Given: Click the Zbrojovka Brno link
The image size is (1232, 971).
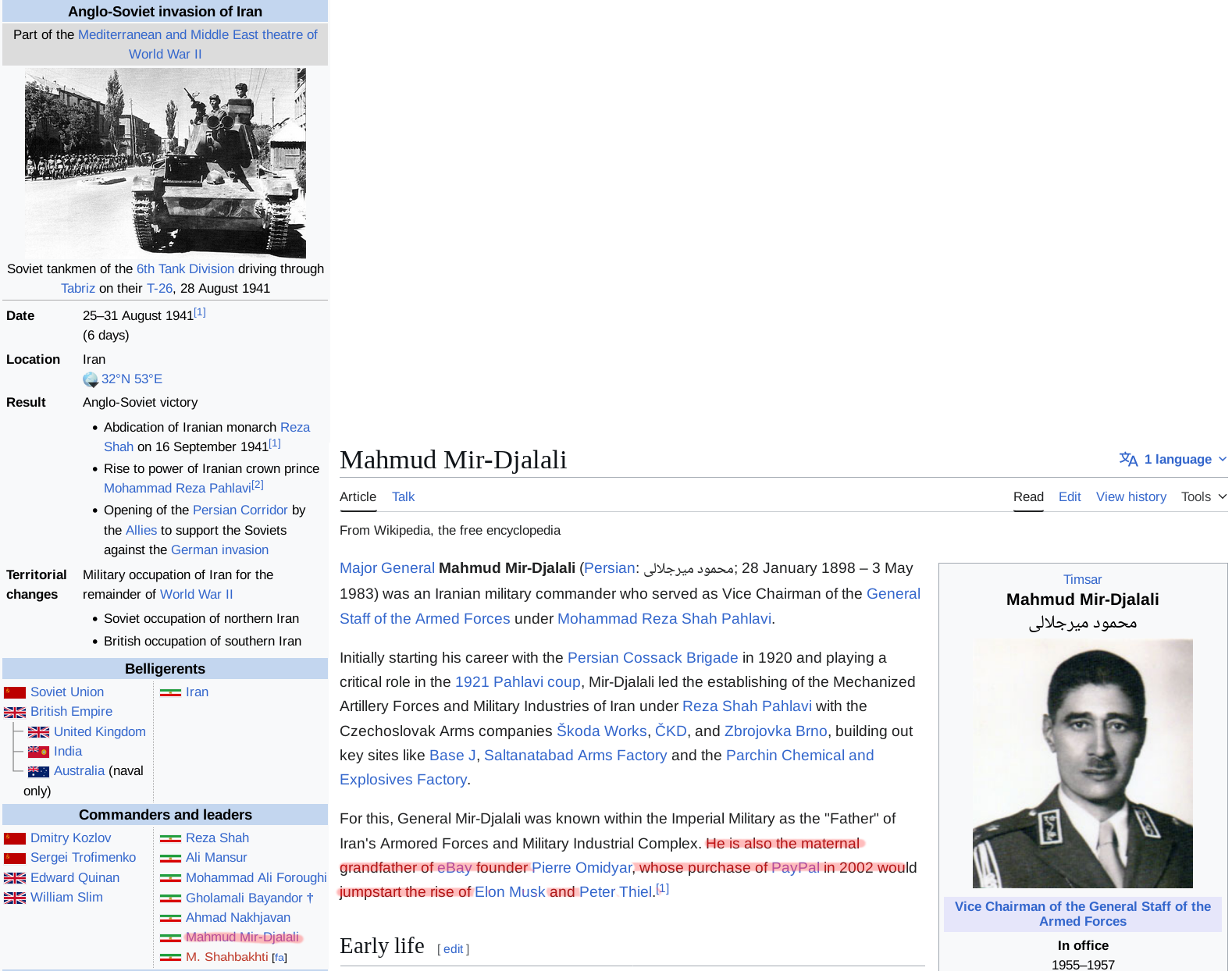Looking at the screenshot, I should pyautogui.click(x=775, y=731).
